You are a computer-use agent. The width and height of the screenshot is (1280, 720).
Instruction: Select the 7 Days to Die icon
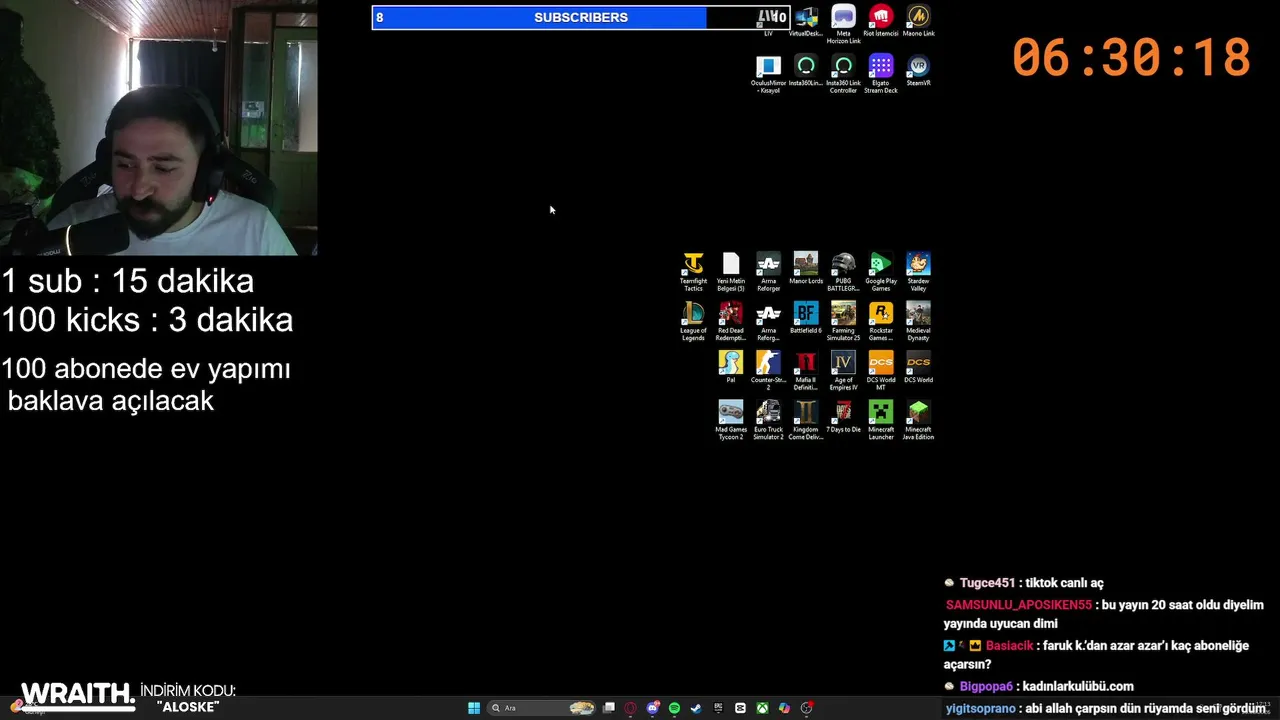[843, 417]
